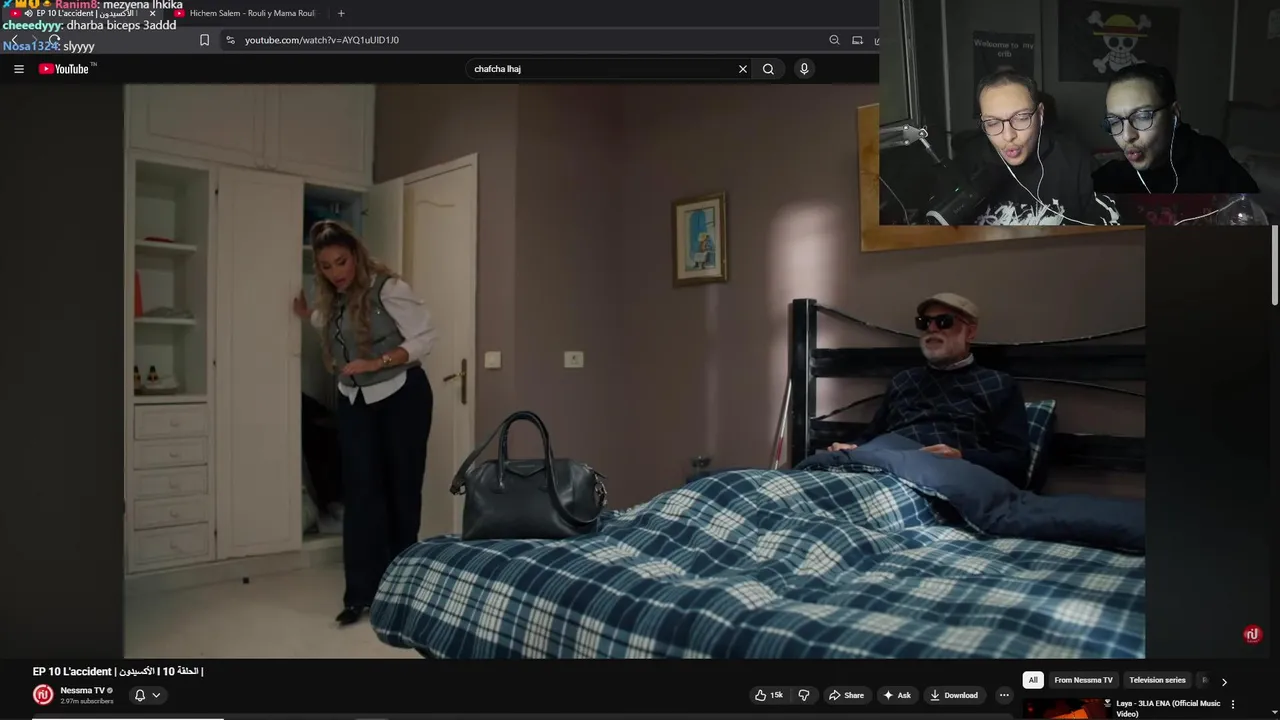Switch to 'Hichem Salem - Rouli y Mama Rouli' tab
The width and height of the screenshot is (1280, 720).
coord(245,13)
